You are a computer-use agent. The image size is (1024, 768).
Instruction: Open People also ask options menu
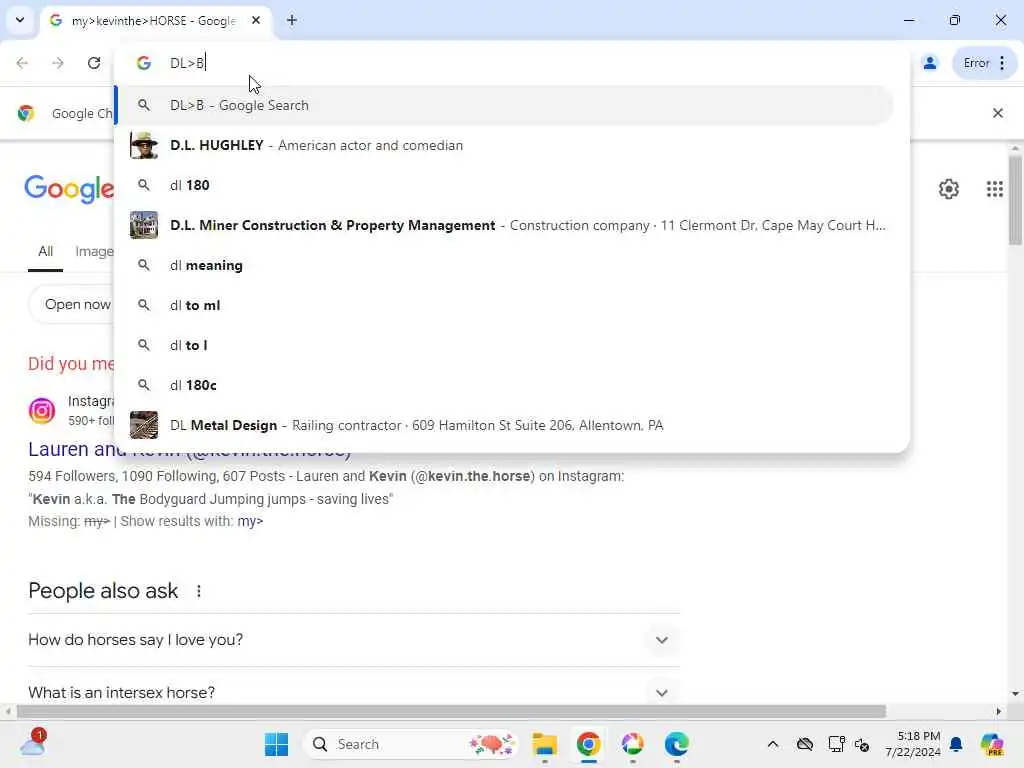(x=199, y=591)
